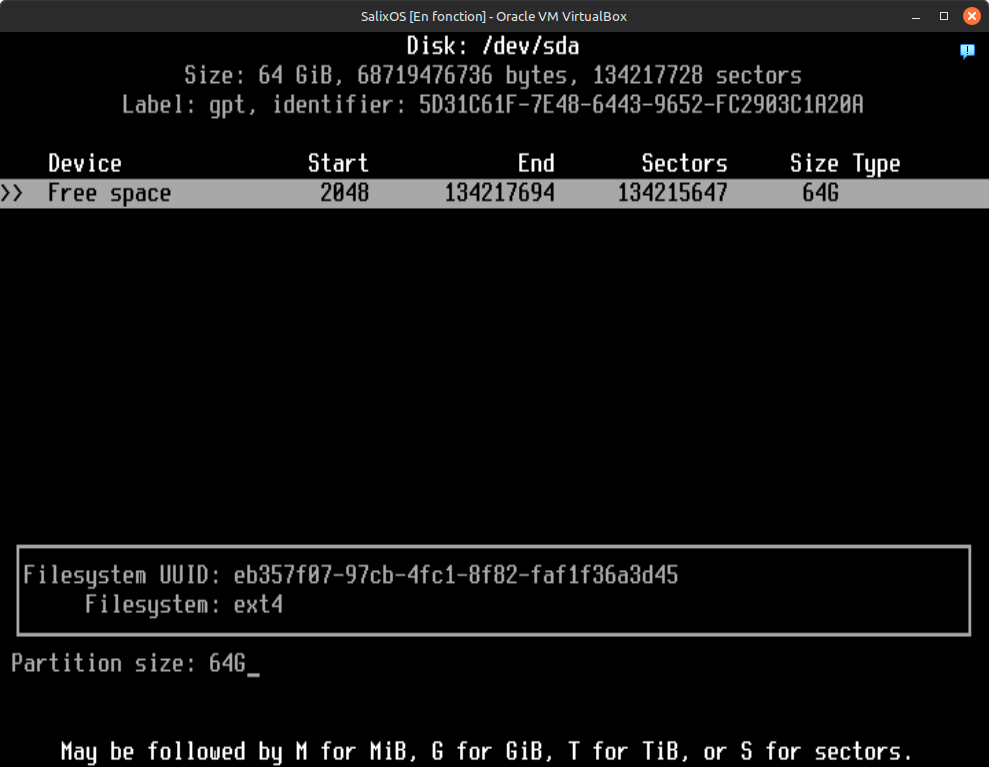Click the SalixOS window title bar text
989x767 pixels.
point(494,16)
